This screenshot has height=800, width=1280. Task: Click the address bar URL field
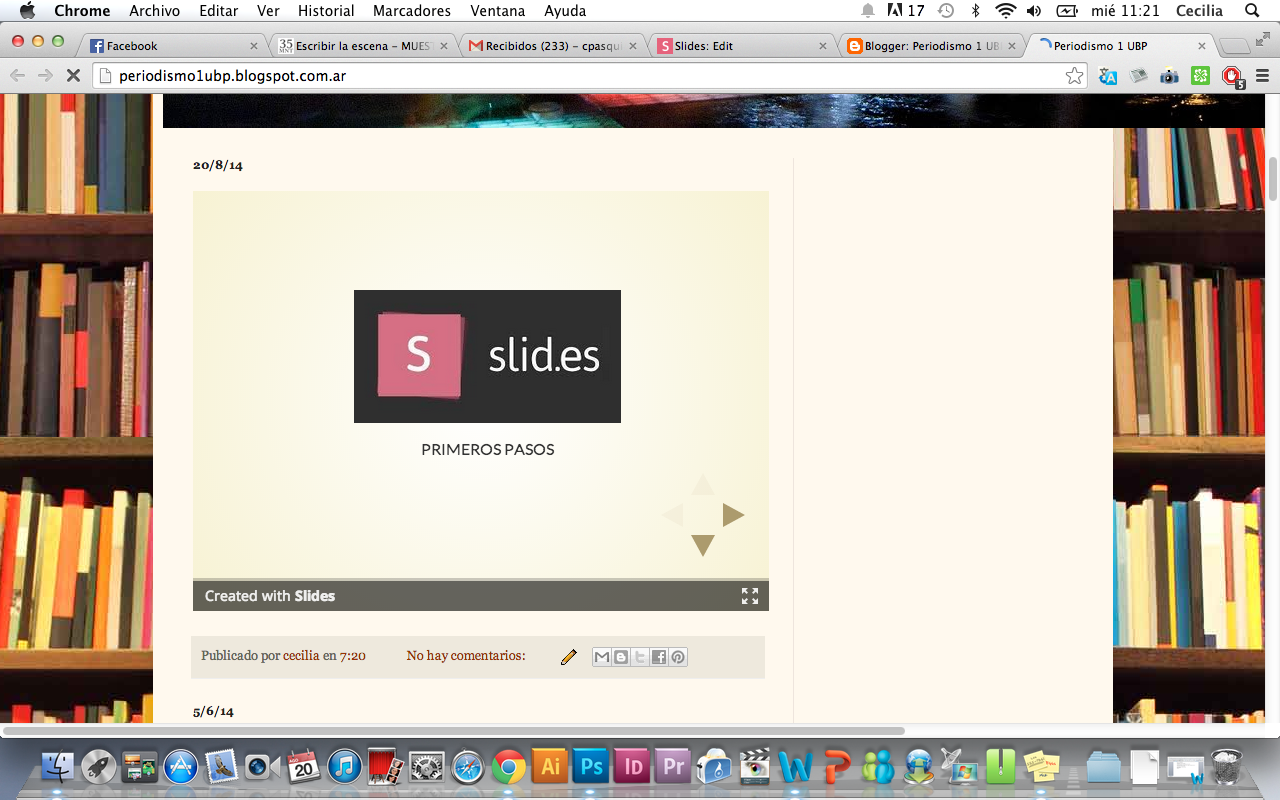point(580,76)
